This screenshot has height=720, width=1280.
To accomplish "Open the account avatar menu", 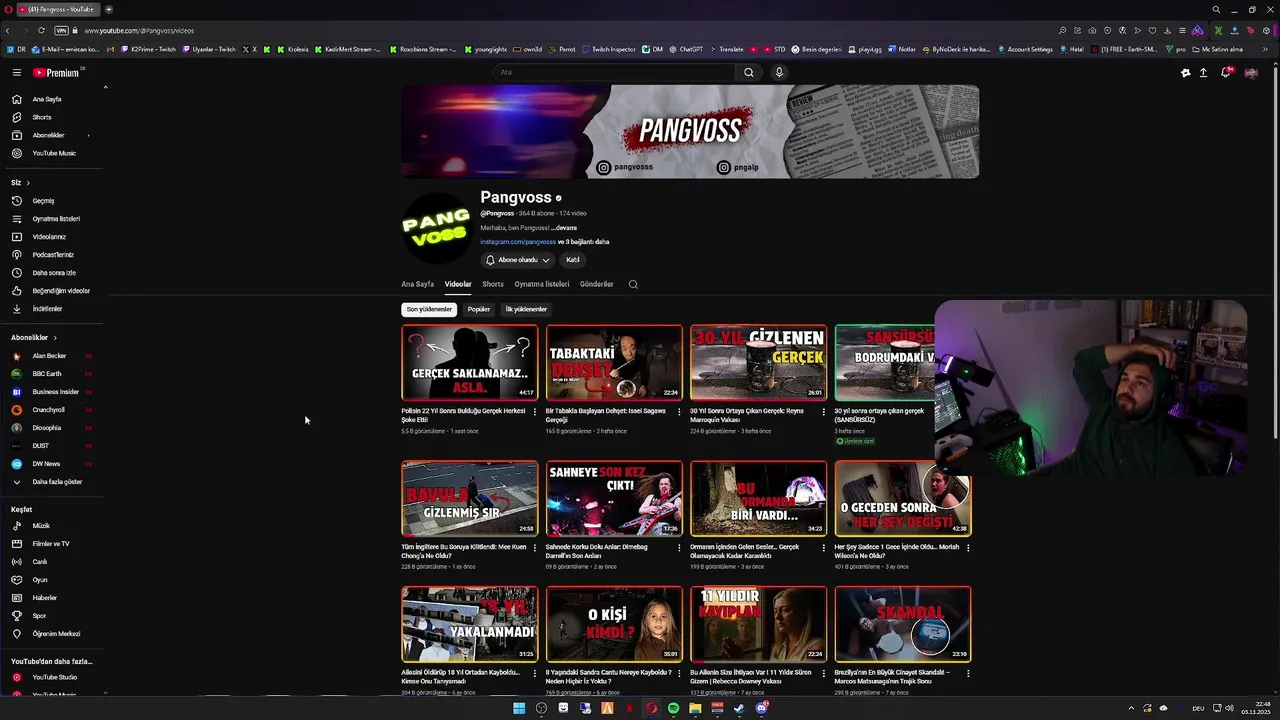I will (1250, 72).
